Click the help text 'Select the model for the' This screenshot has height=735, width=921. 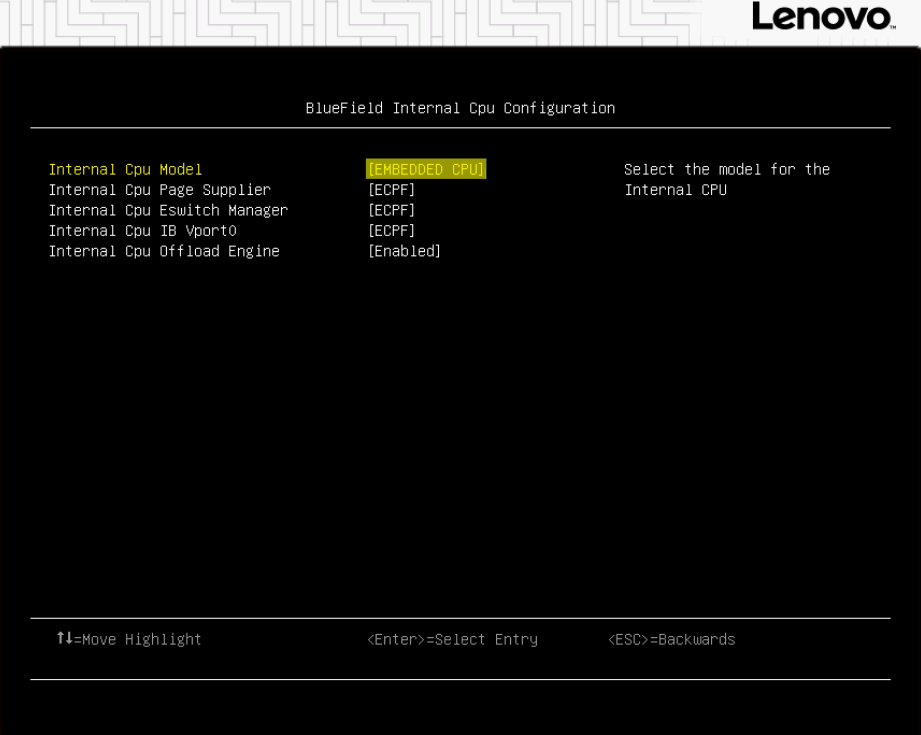(727, 170)
